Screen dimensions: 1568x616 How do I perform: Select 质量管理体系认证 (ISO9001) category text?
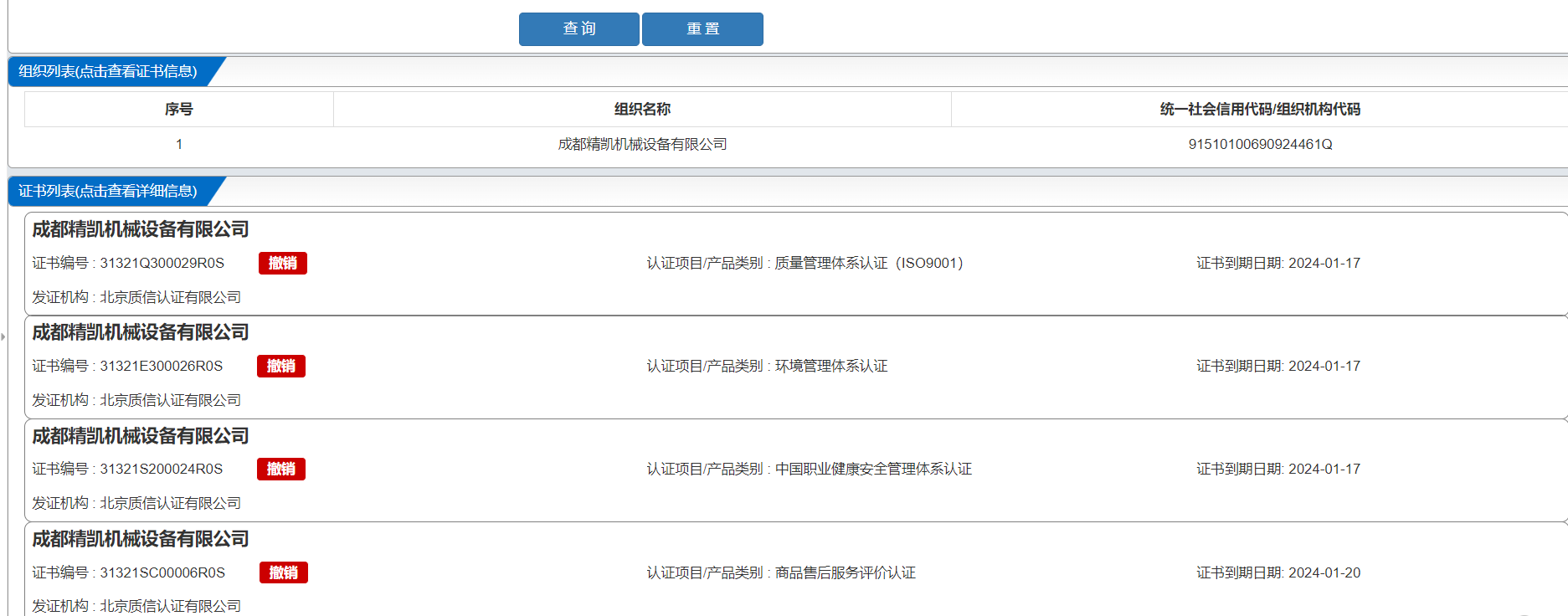pos(869,263)
